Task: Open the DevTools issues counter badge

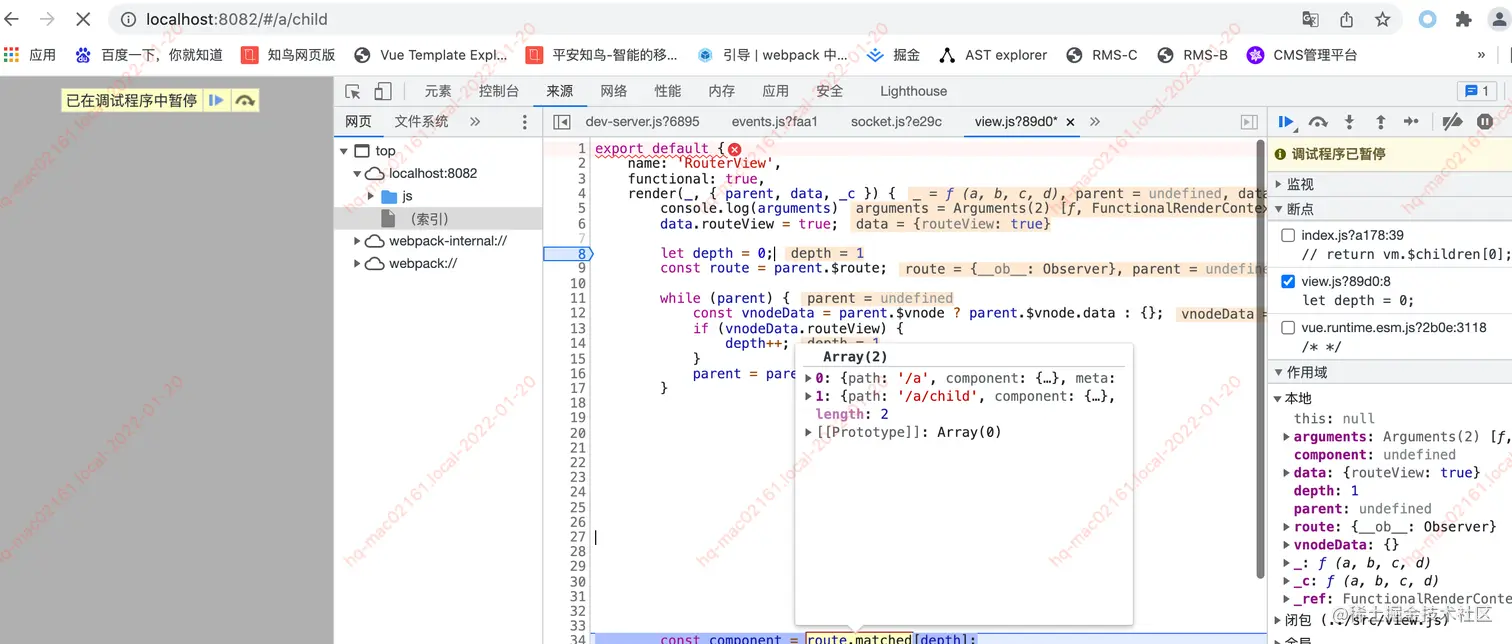Action: coord(1476,91)
